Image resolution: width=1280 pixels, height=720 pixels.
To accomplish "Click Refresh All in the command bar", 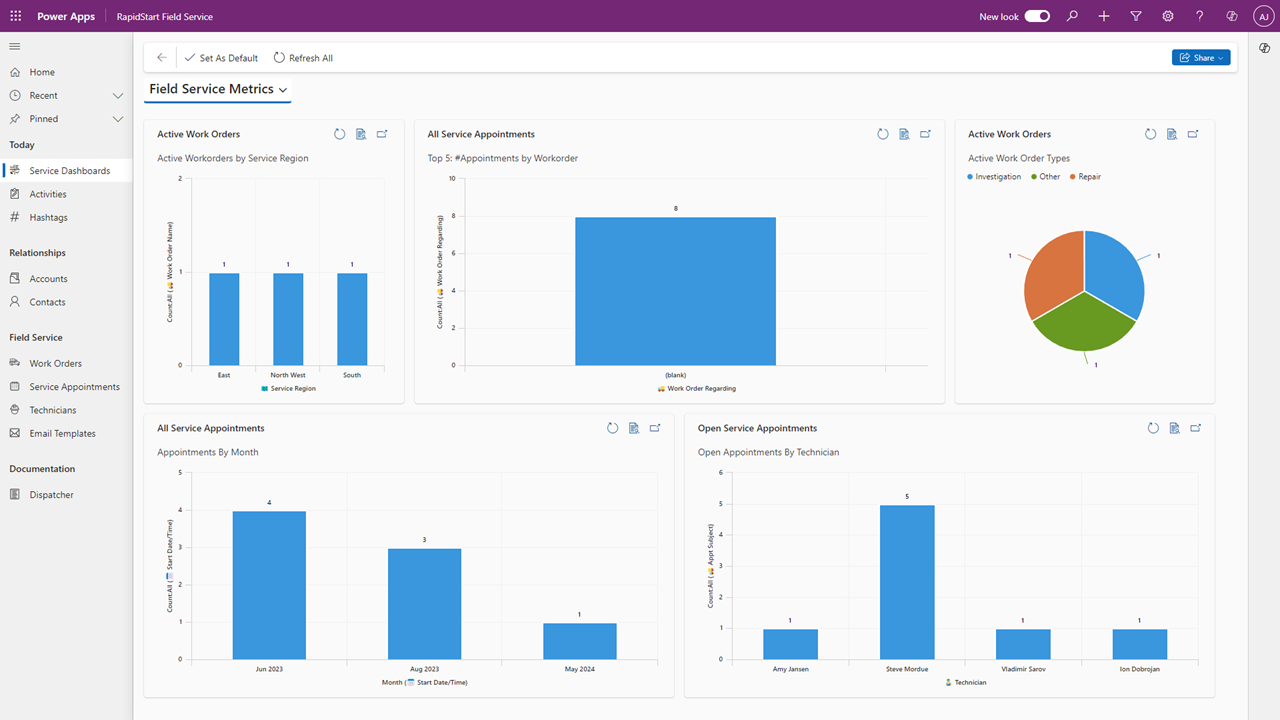I will point(303,58).
